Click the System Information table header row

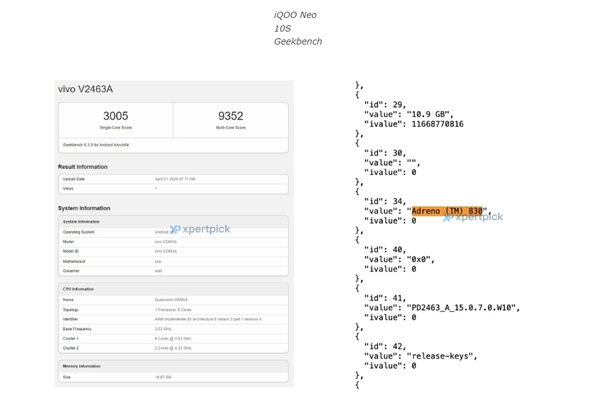tap(173, 222)
